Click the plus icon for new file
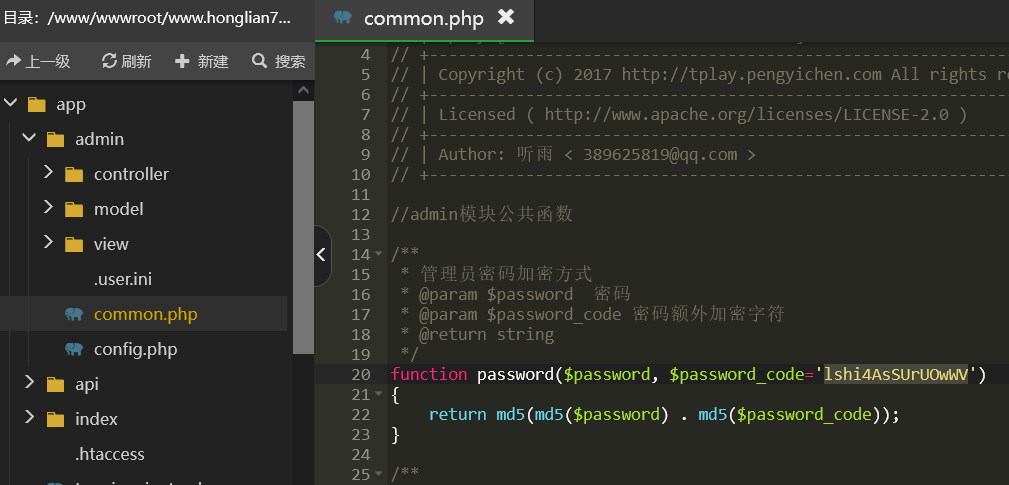Viewport: 1009px width, 485px height. 182,62
